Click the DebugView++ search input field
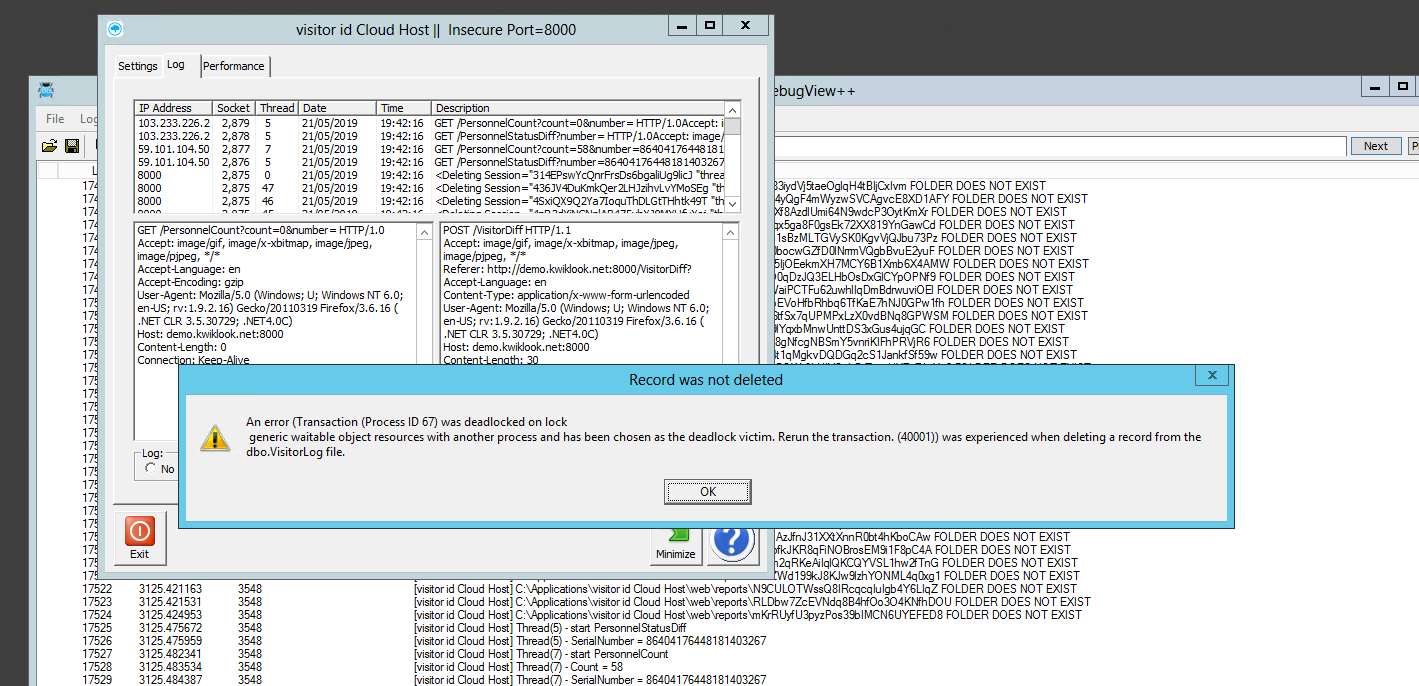1419x686 pixels. pyautogui.click(x=1060, y=146)
